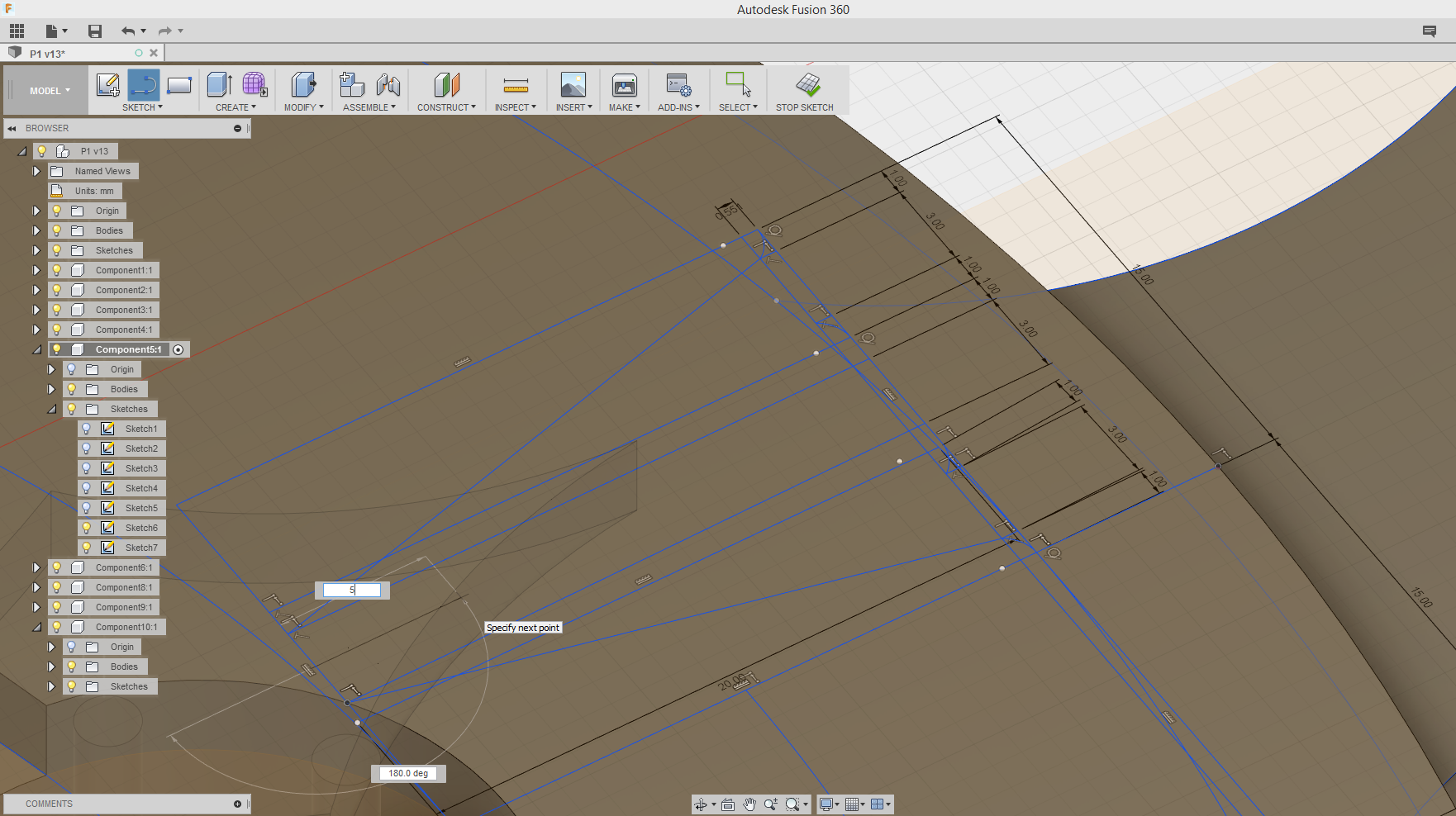Screen dimensions: 1456x816
Task: Click the Orbit navigation tool
Action: pyautogui.click(x=701, y=804)
